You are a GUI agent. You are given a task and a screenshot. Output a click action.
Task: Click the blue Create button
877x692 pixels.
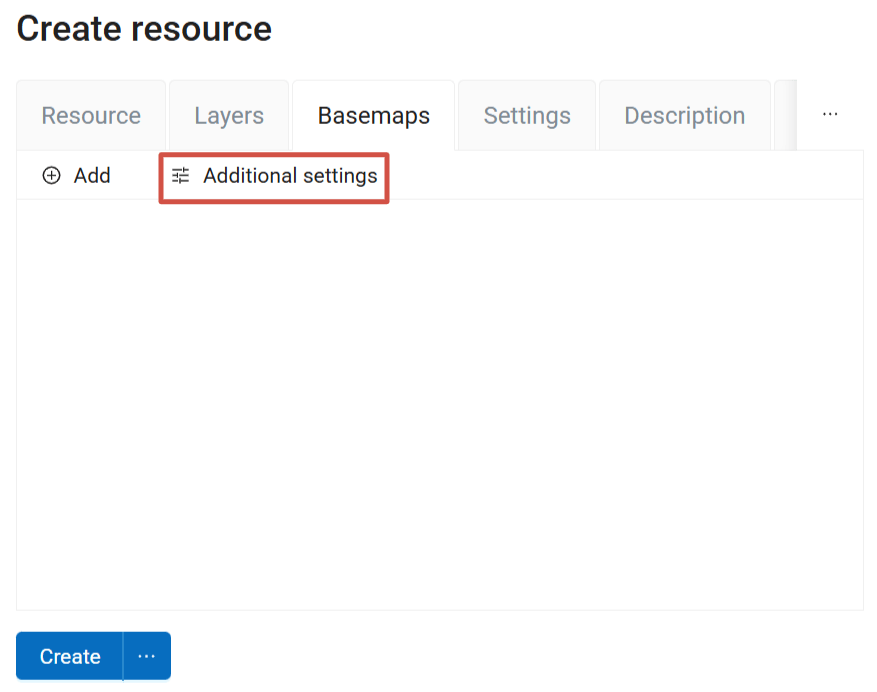pos(69,656)
